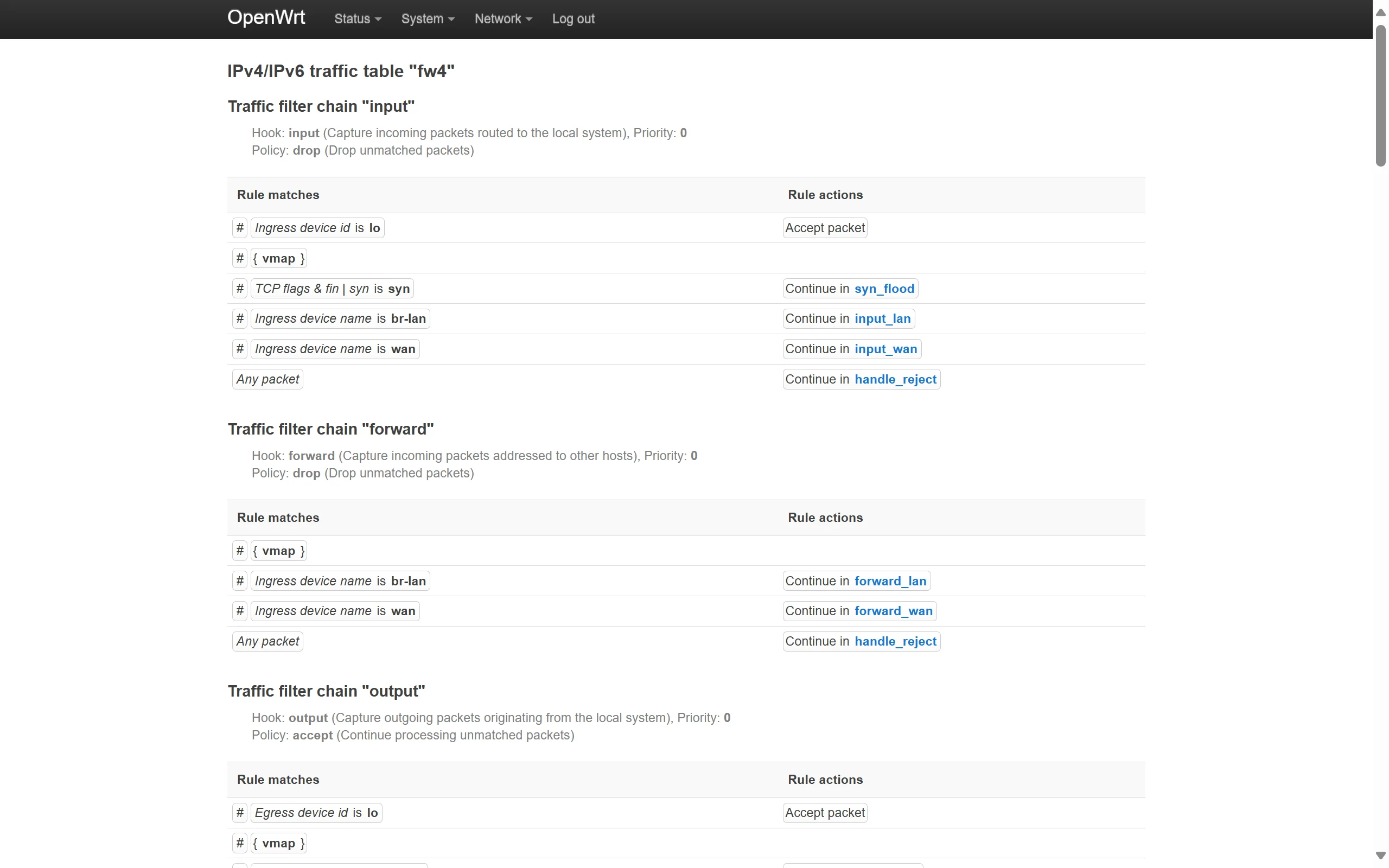
Task: Click the # beside TCP flags rule
Action: click(x=240, y=289)
